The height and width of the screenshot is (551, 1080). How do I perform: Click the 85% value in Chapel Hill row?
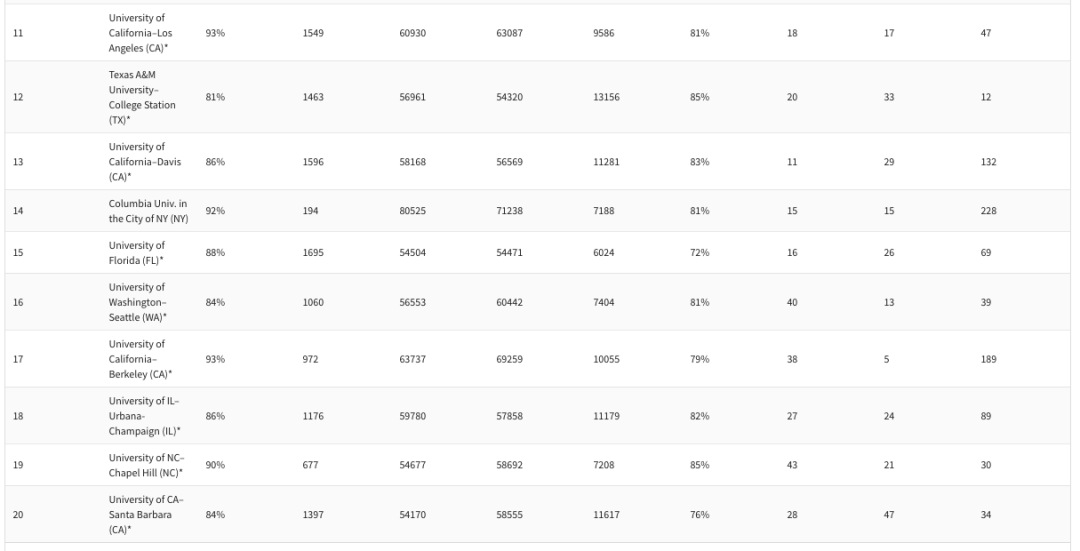pos(700,465)
